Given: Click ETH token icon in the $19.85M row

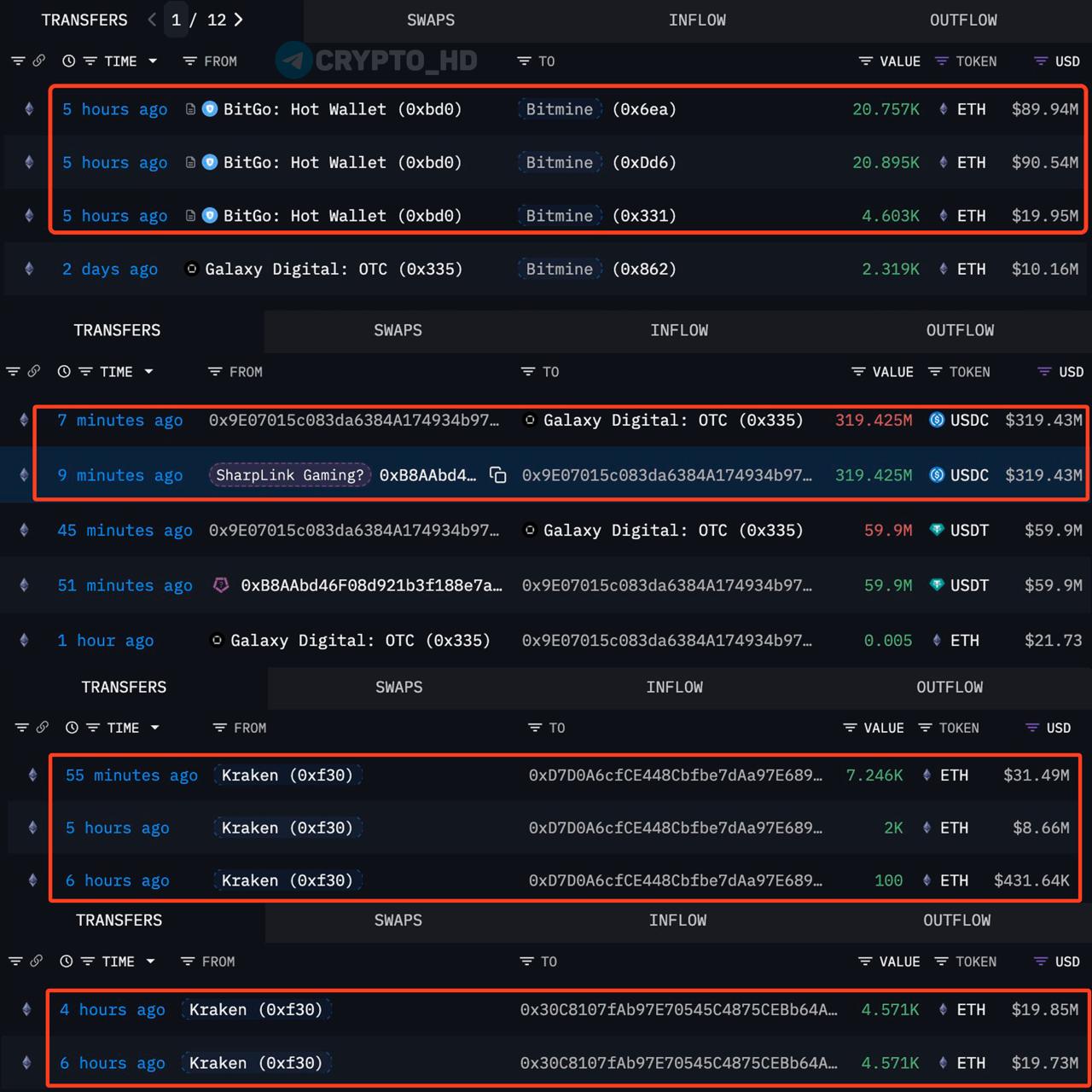Looking at the screenshot, I should 943,1009.
